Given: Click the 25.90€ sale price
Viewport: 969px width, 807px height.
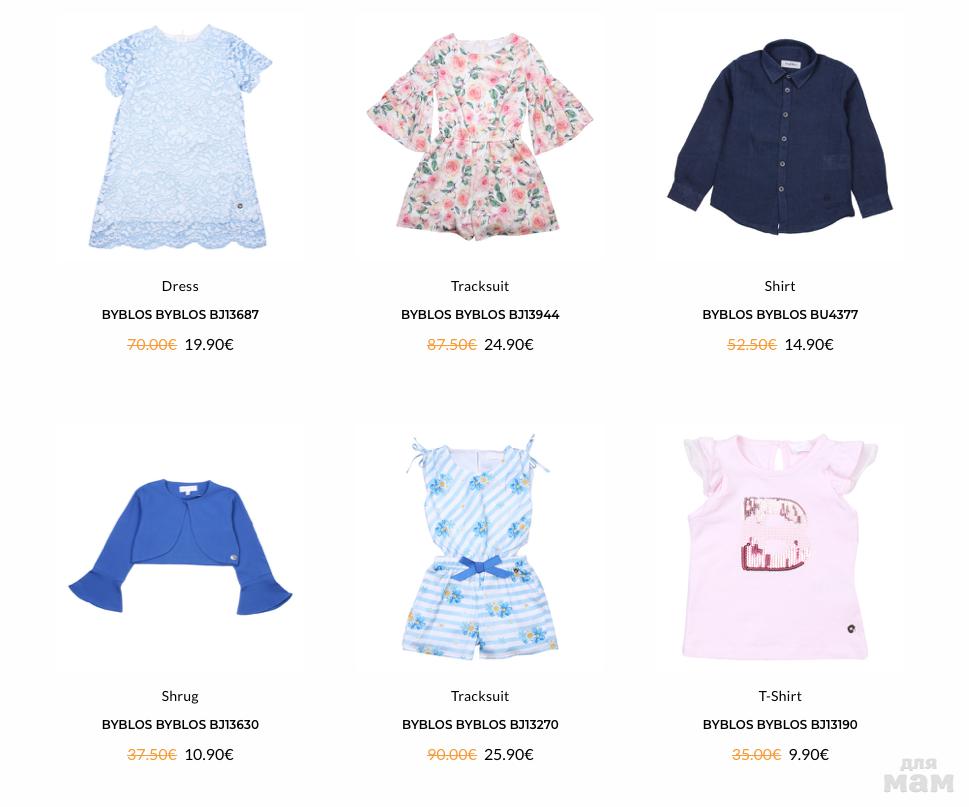Looking at the screenshot, I should click(509, 754).
